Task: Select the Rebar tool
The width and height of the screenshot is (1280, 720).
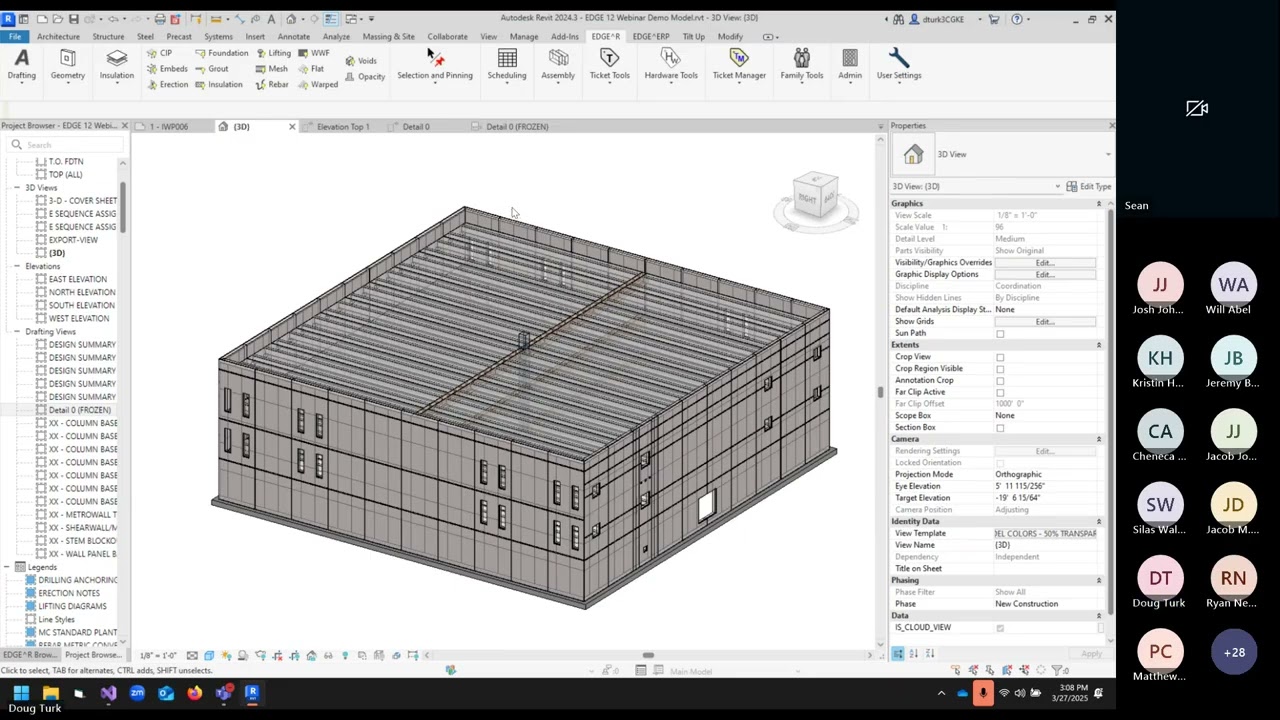Action: click(x=272, y=85)
